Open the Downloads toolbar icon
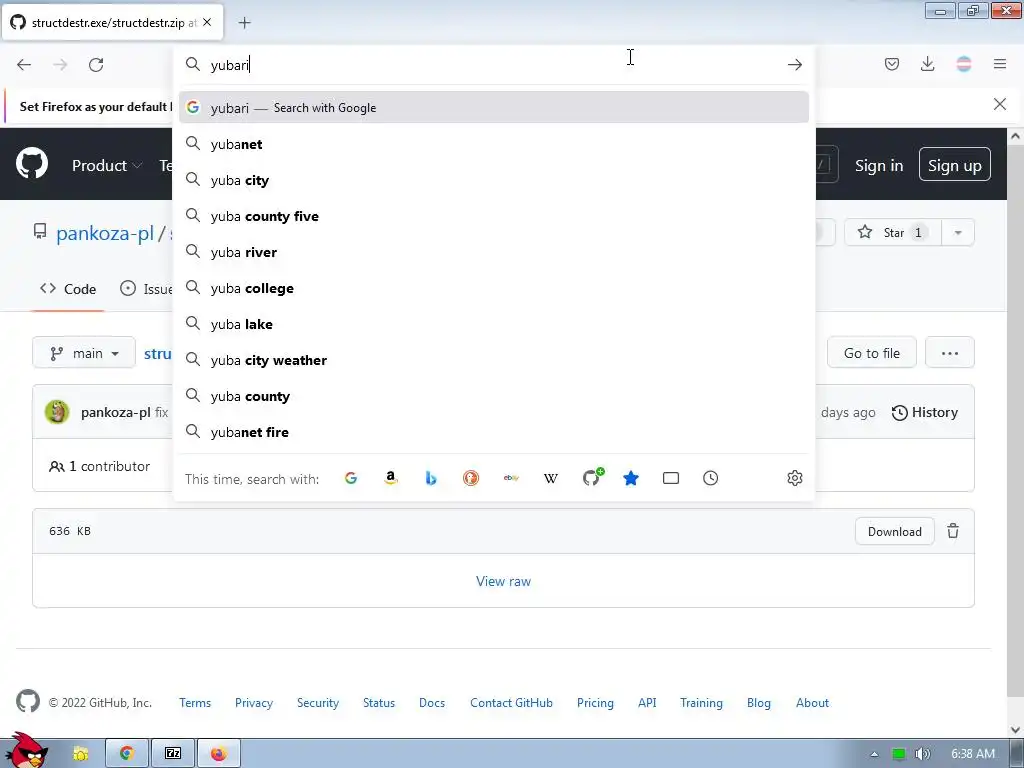This screenshot has height=768, width=1024. tap(927, 64)
